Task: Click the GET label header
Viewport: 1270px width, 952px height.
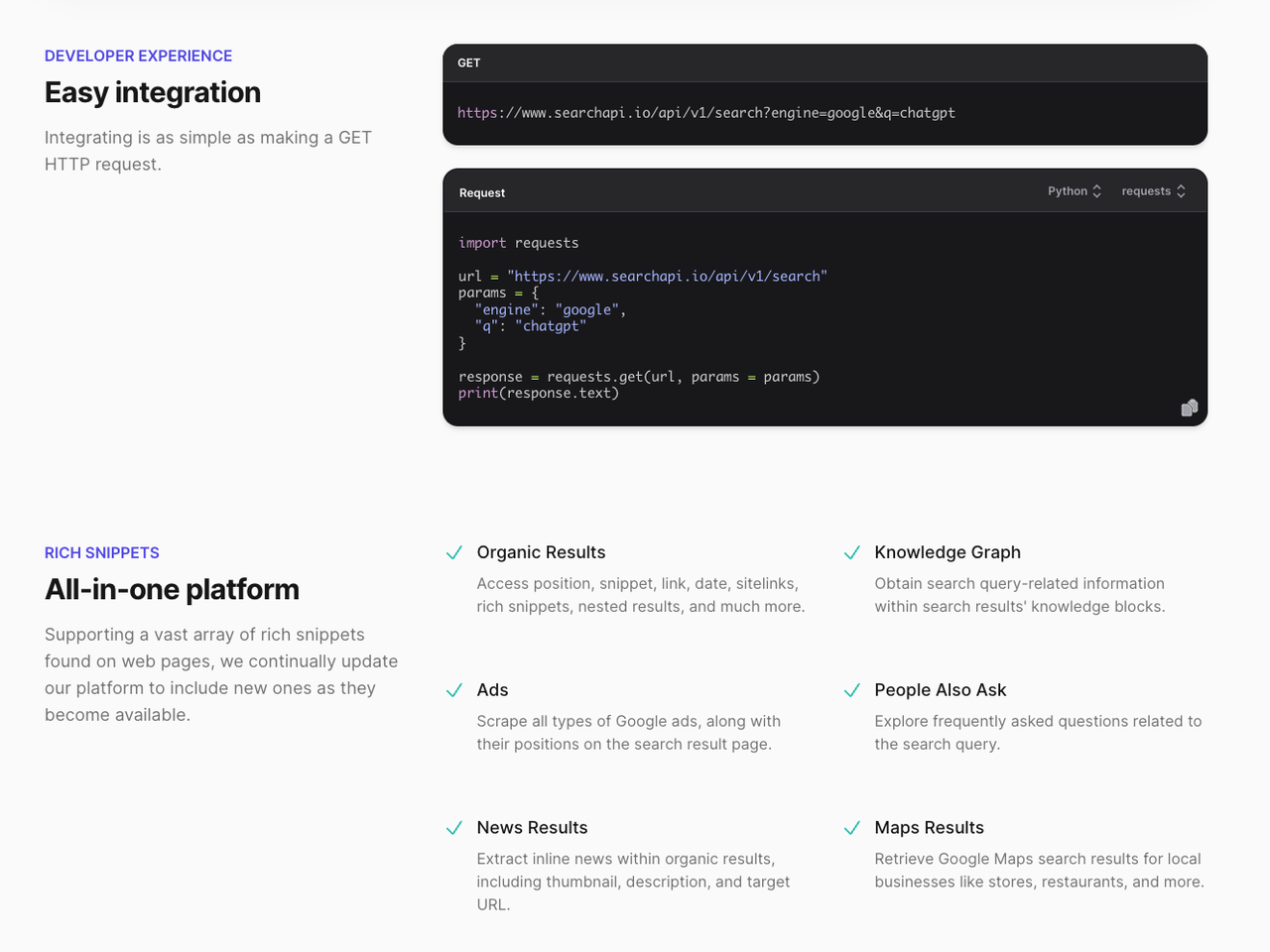Action: tap(469, 63)
